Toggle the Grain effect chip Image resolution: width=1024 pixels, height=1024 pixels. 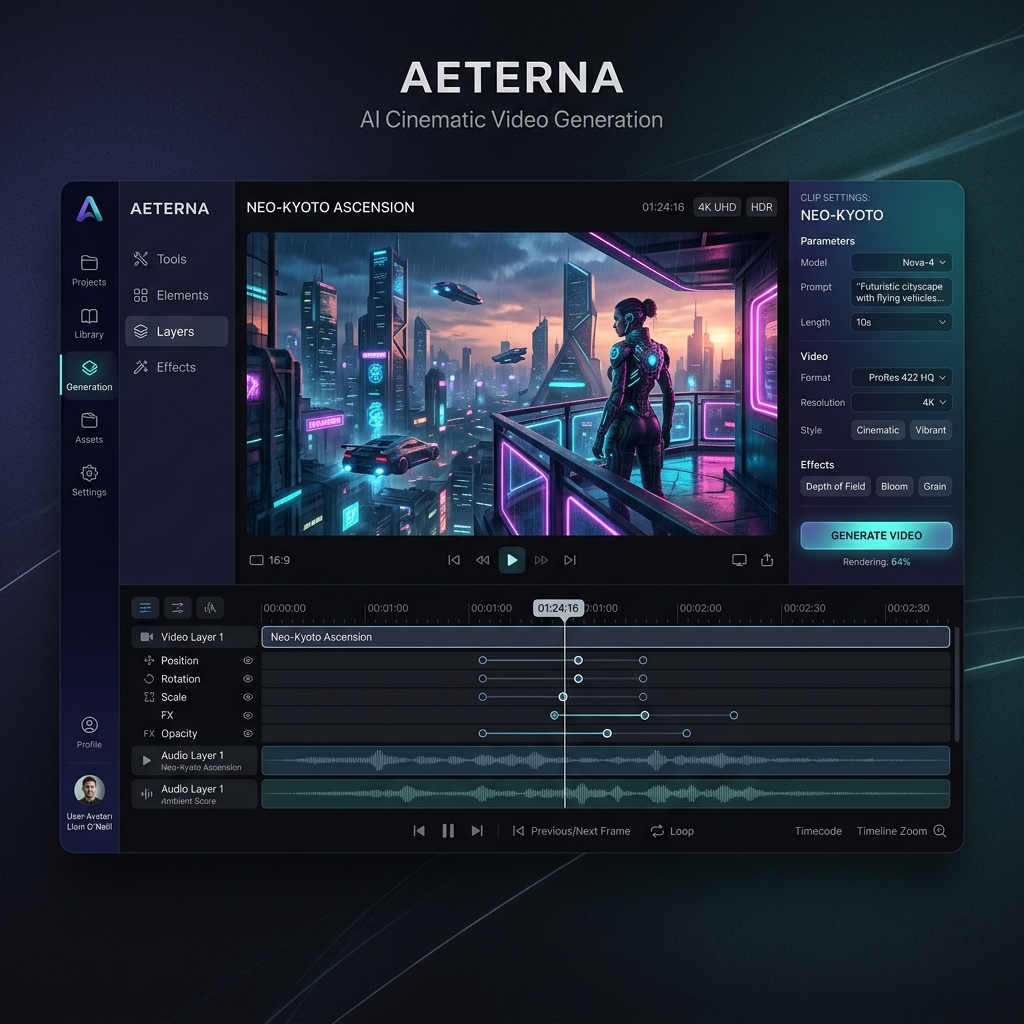click(935, 487)
